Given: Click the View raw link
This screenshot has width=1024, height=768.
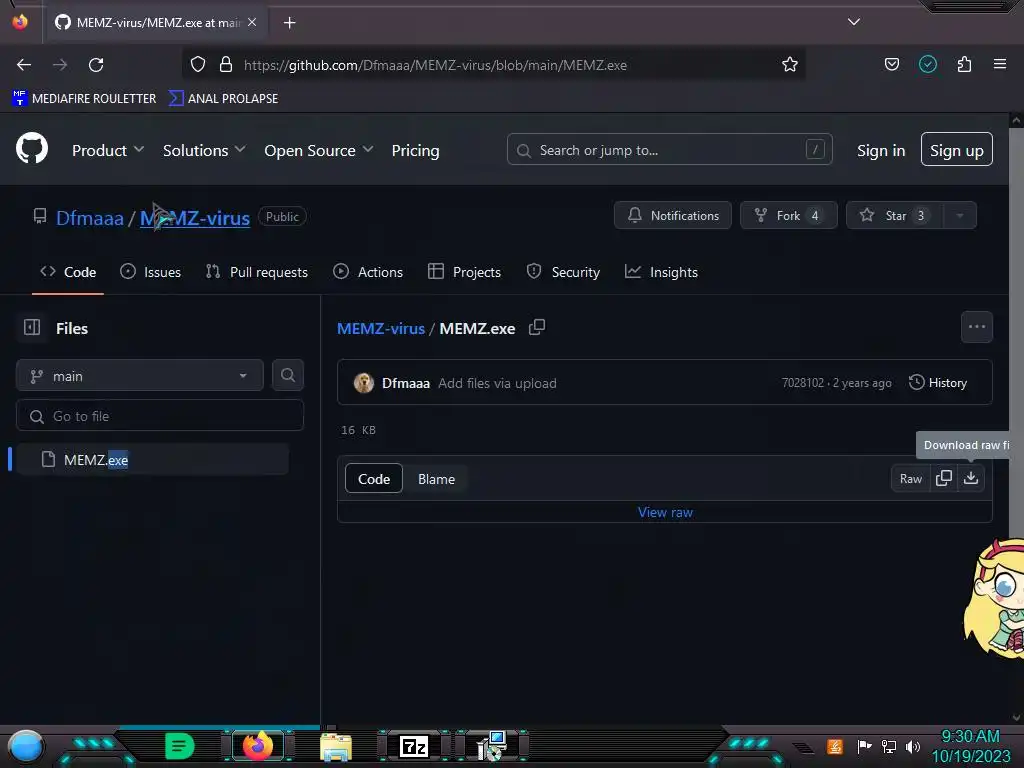Looking at the screenshot, I should [x=665, y=512].
